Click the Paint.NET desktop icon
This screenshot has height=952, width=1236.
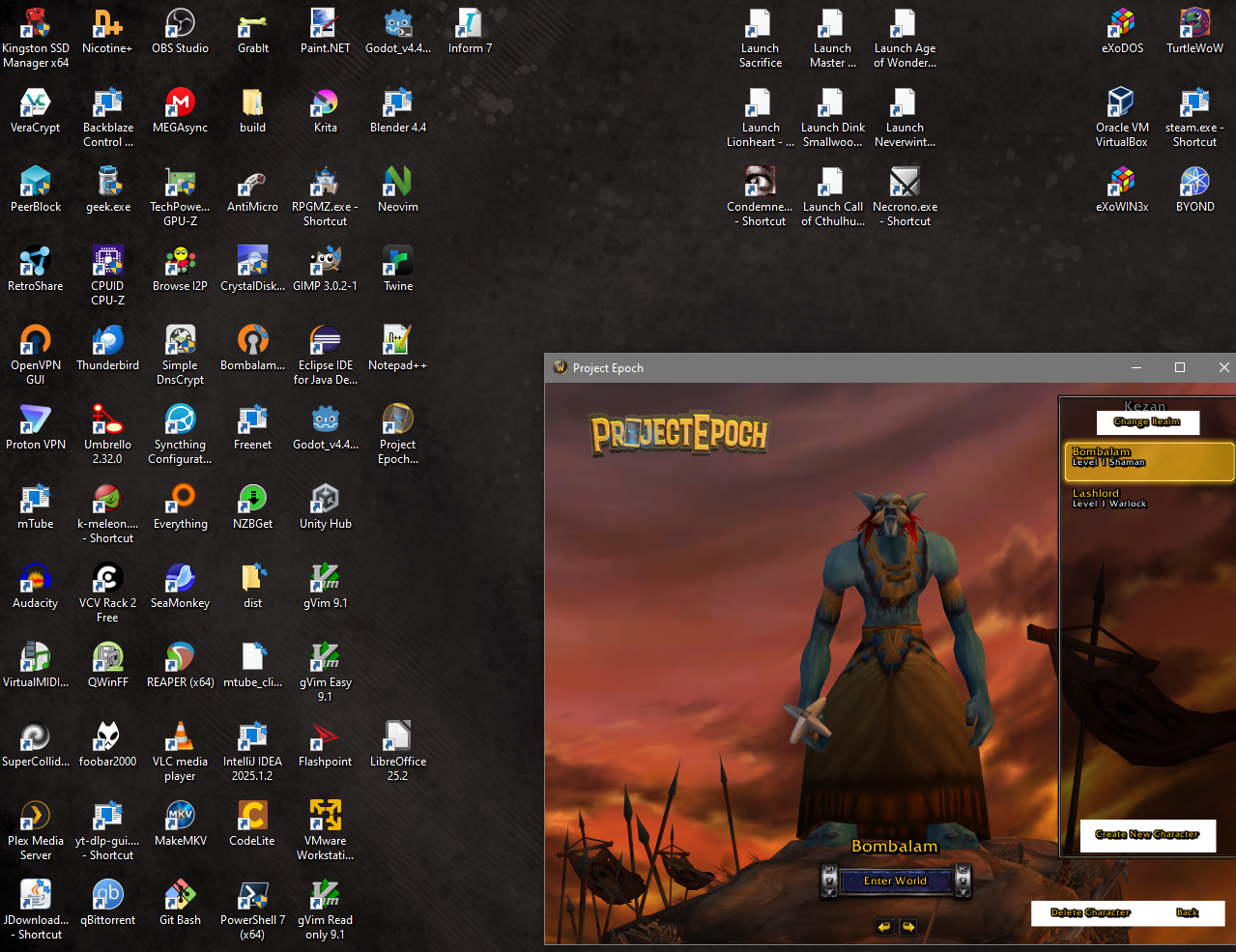[x=326, y=32]
